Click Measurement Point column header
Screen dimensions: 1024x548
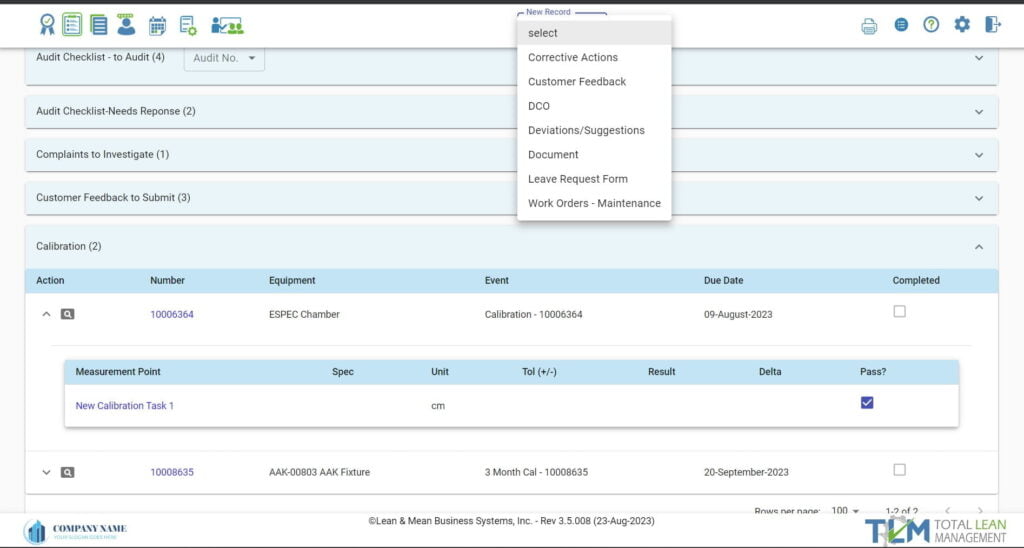[118, 372]
